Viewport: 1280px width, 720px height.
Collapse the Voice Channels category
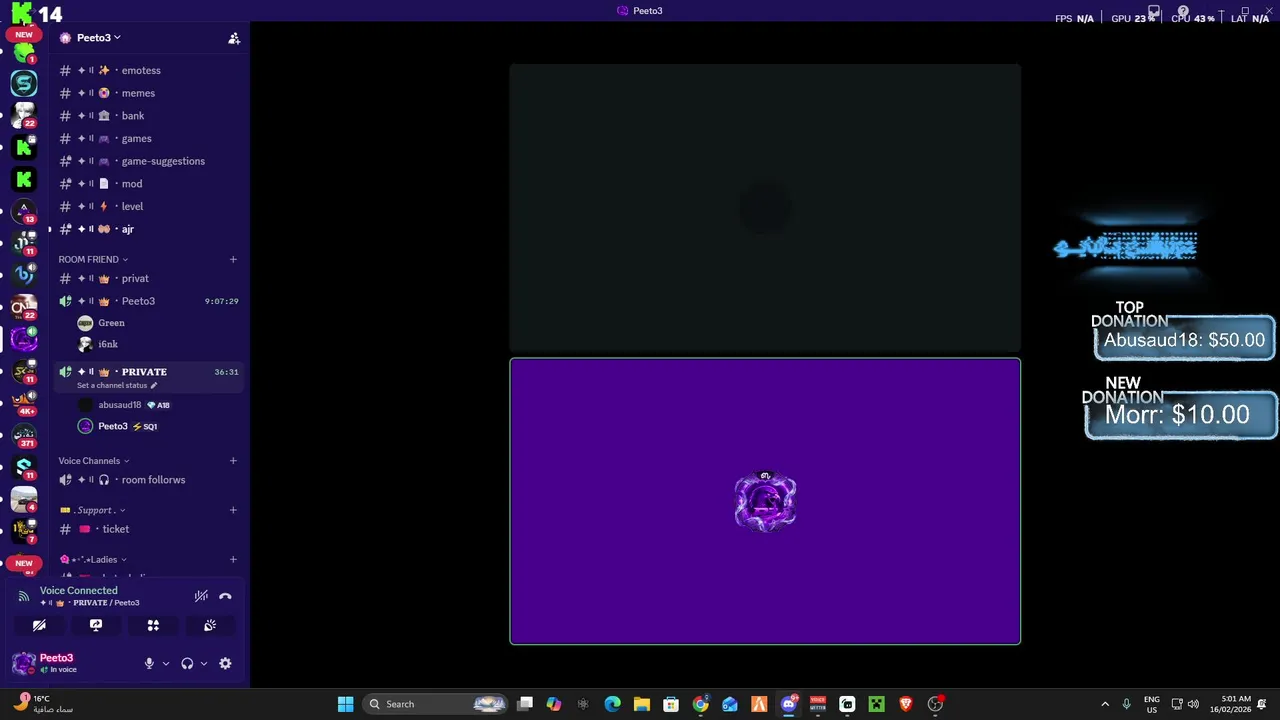pos(94,461)
